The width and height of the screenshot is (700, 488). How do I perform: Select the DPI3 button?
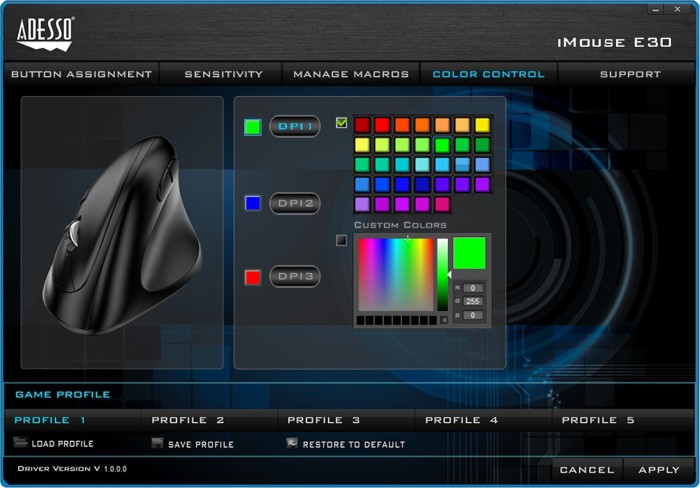pyautogui.click(x=295, y=276)
